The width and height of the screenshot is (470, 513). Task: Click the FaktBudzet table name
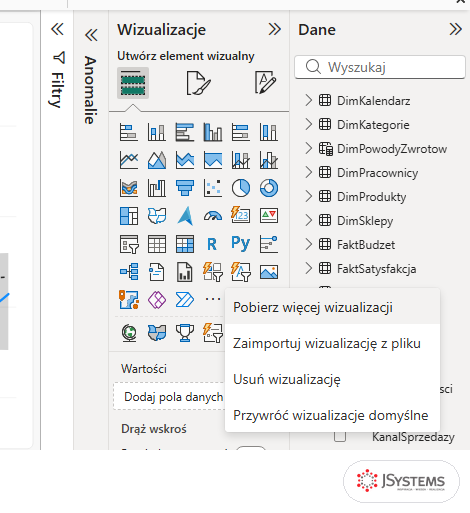pos(366,245)
